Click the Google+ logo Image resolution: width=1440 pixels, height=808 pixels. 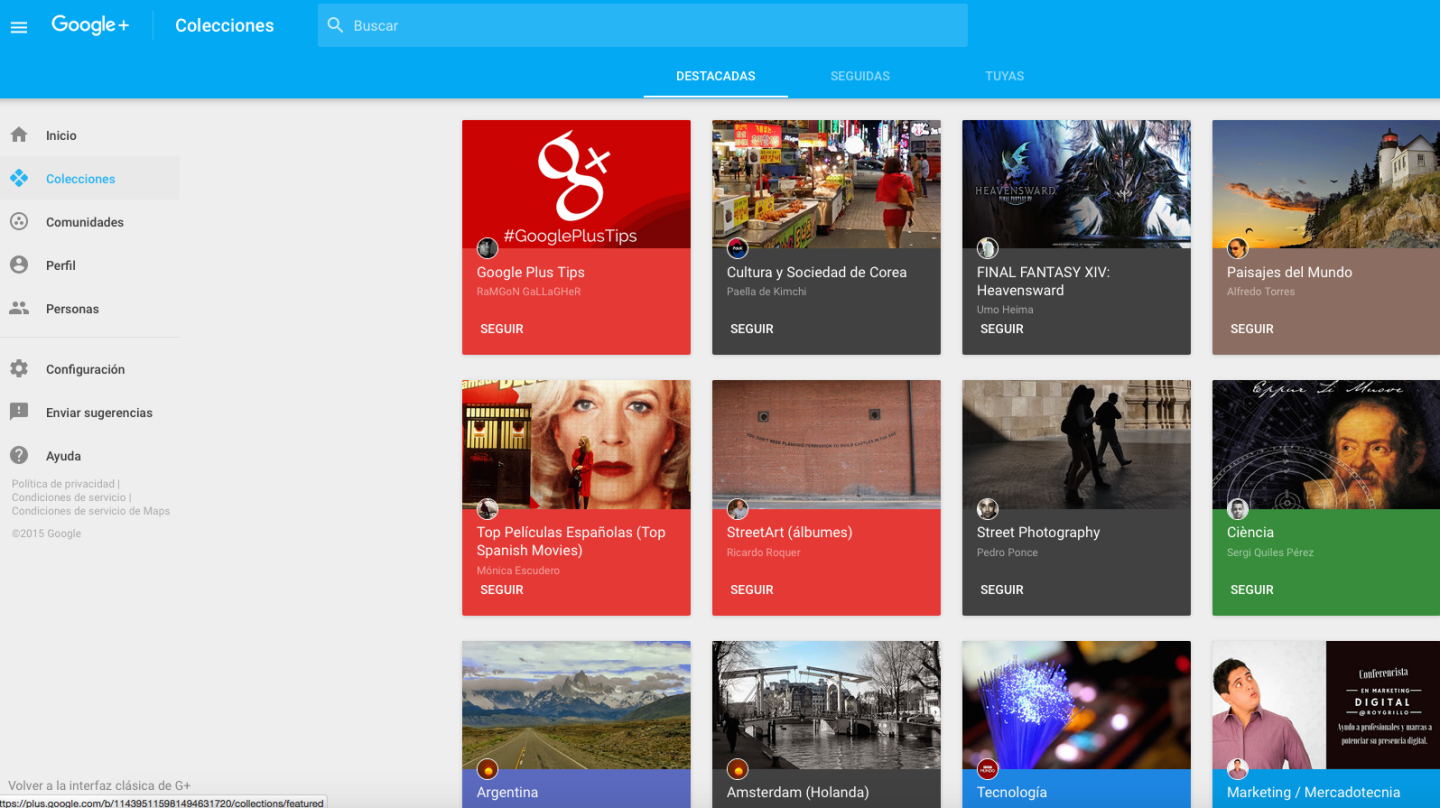coord(90,25)
